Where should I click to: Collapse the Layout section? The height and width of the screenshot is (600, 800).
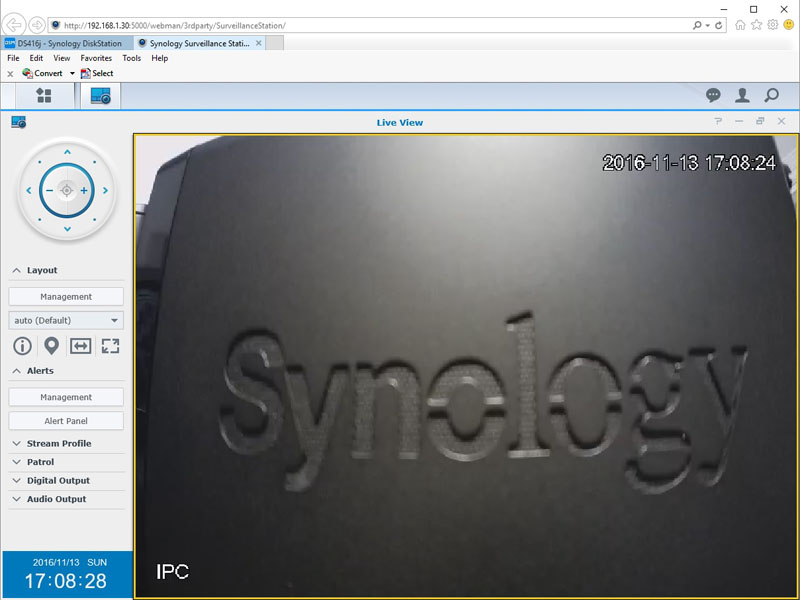click(16, 270)
